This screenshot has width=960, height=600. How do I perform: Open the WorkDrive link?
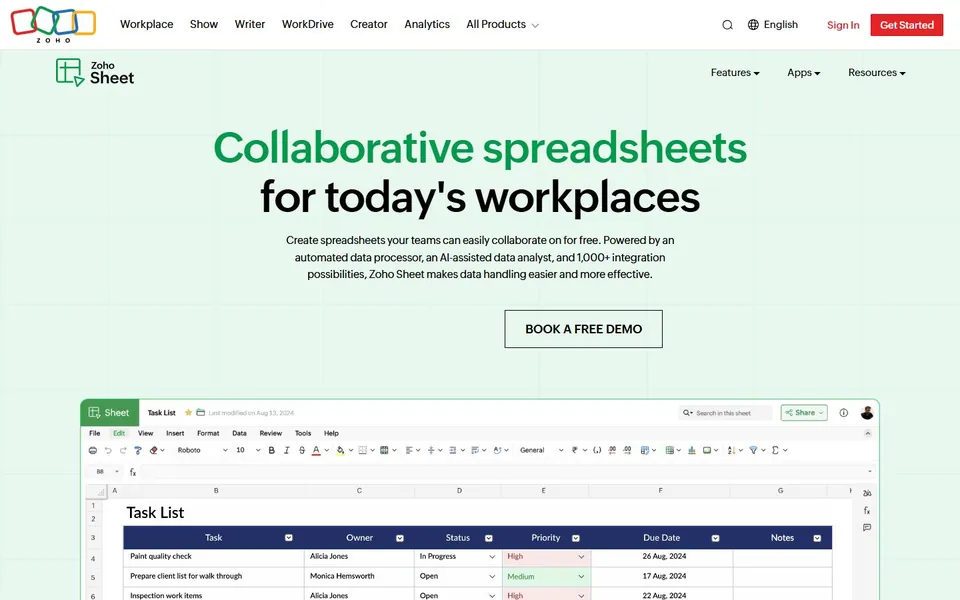pyautogui.click(x=307, y=24)
